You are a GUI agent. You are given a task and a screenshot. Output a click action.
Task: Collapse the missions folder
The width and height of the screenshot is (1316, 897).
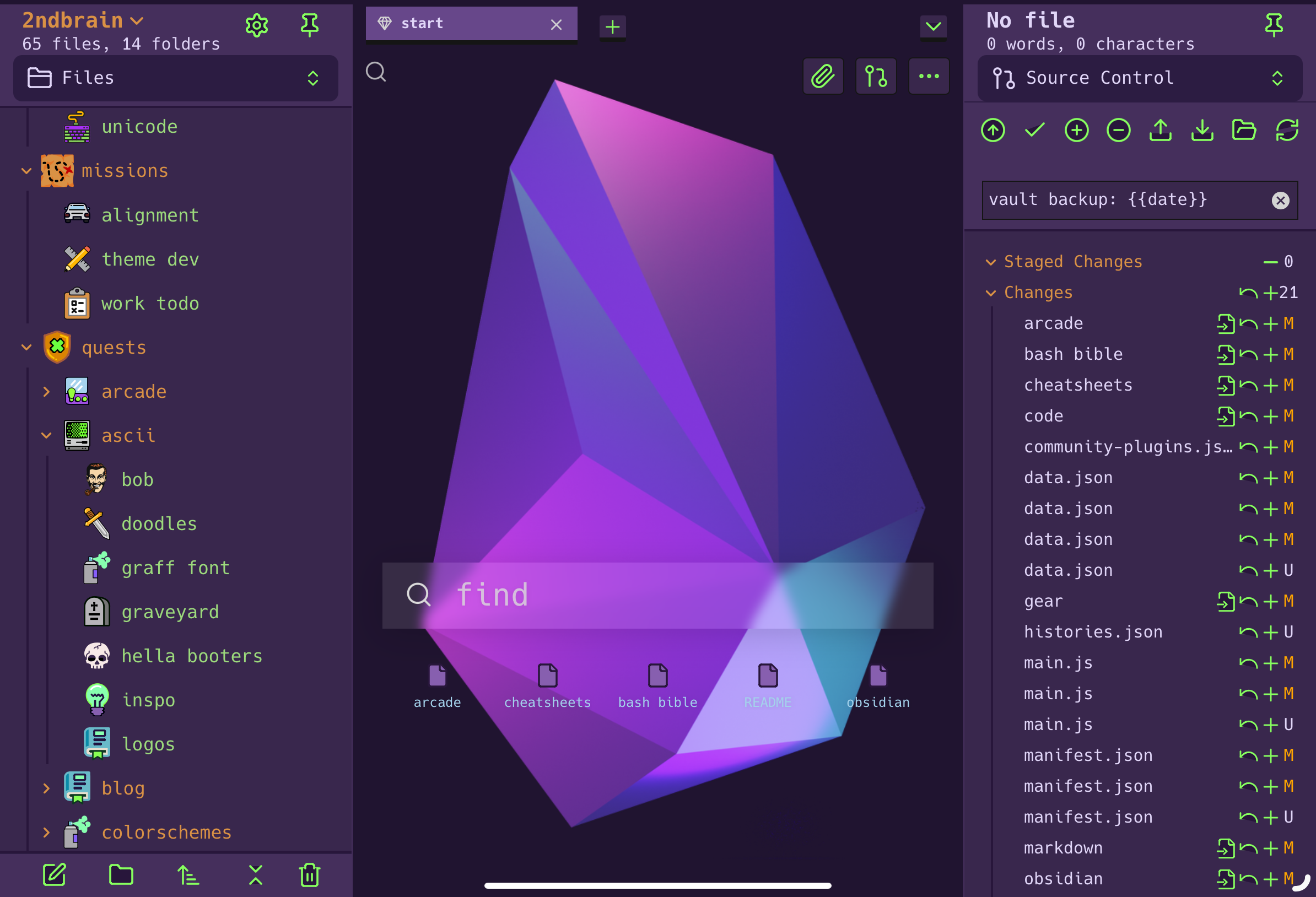pos(26,170)
